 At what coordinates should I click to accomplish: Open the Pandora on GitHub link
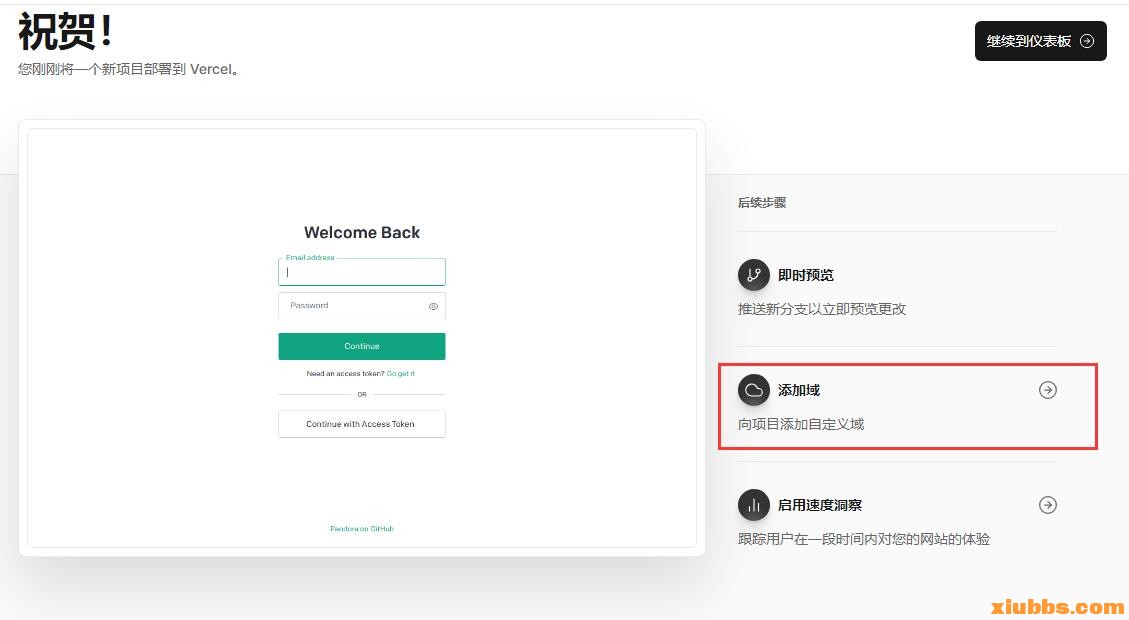(361, 529)
